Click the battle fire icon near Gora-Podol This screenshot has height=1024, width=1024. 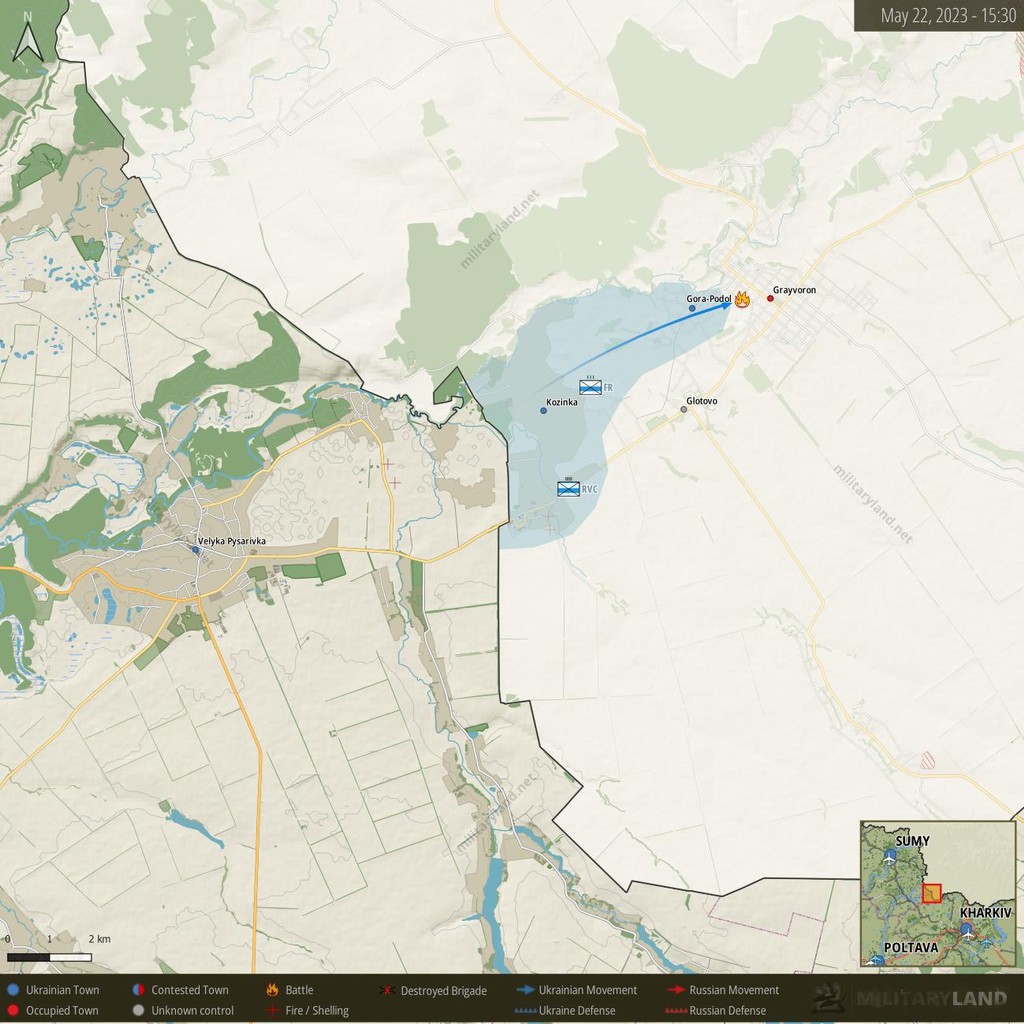pyautogui.click(x=742, y=300)
